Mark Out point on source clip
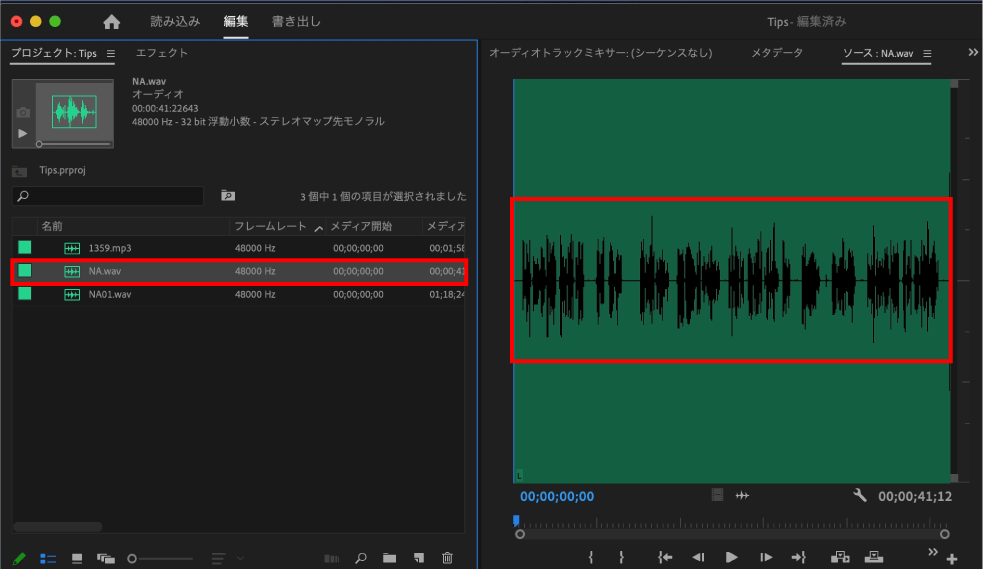Image resolution: width=983 pixels, height=569 pixels. pyautogui.click(x=621, y=557)
